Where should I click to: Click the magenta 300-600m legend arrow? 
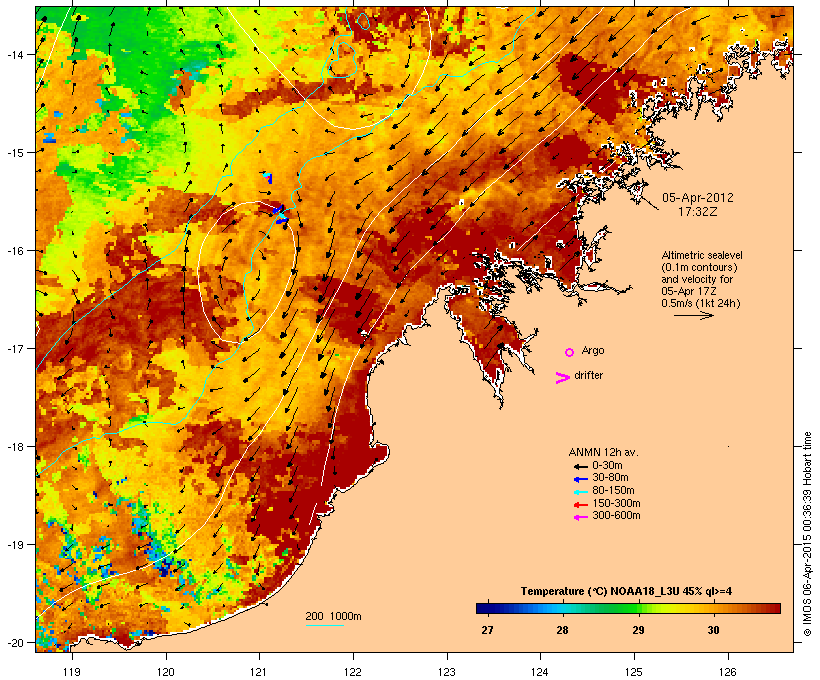pyautogui.click(x=580, y=517)
